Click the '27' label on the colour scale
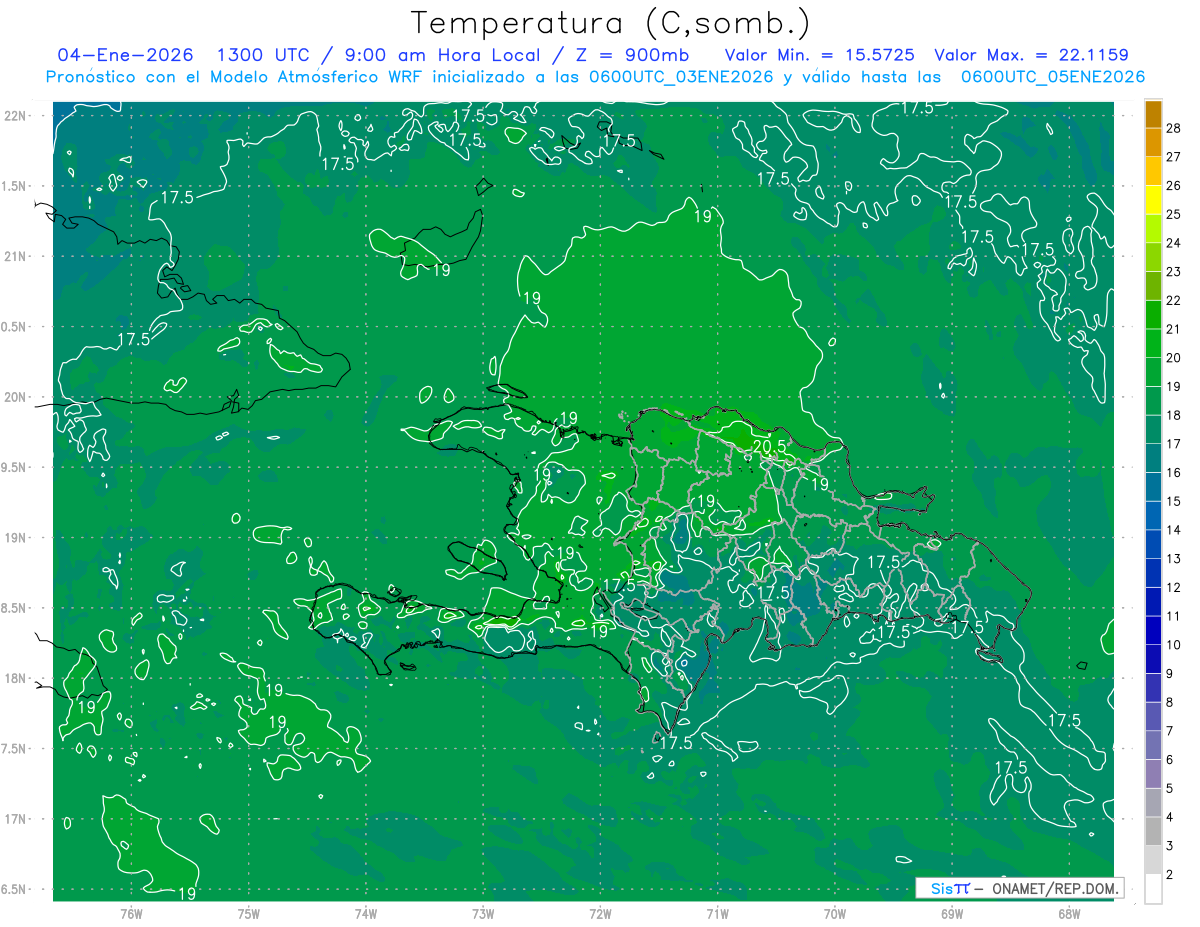The image size is (1200, 927). pos(1174,157)
